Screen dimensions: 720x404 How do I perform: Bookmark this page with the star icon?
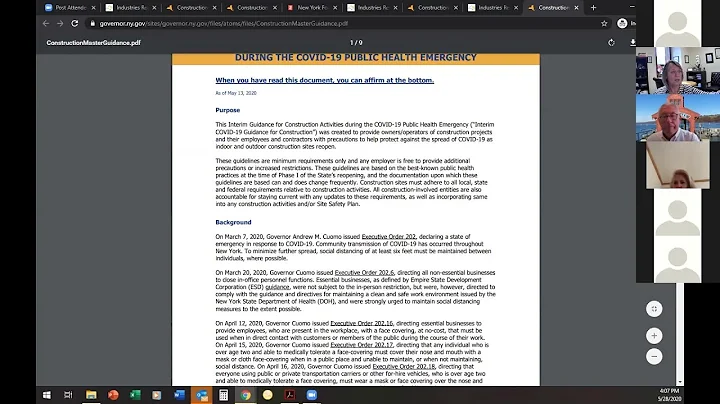tap(604, 23)
